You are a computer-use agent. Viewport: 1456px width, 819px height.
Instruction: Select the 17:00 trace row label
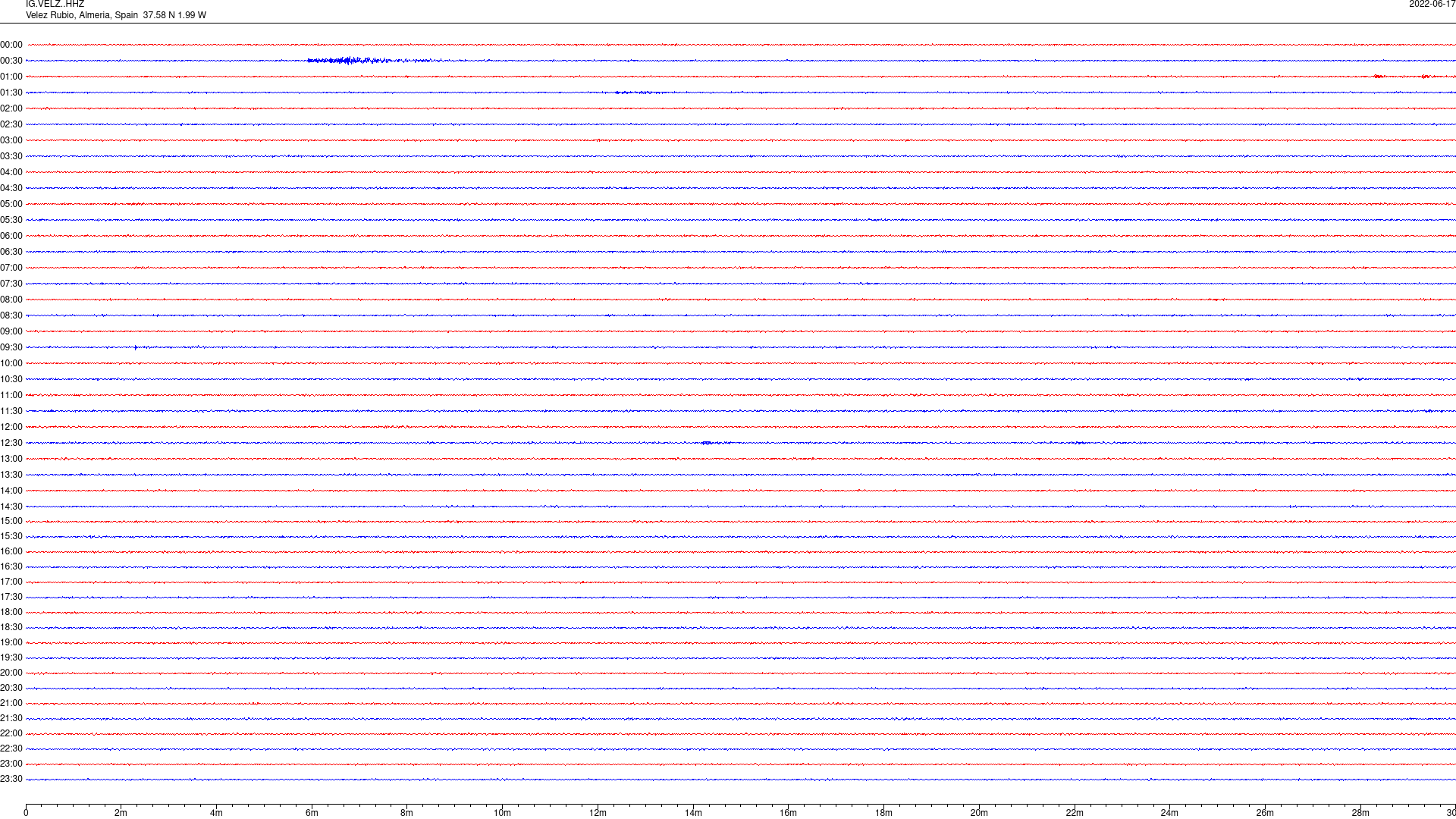[11, 582]
